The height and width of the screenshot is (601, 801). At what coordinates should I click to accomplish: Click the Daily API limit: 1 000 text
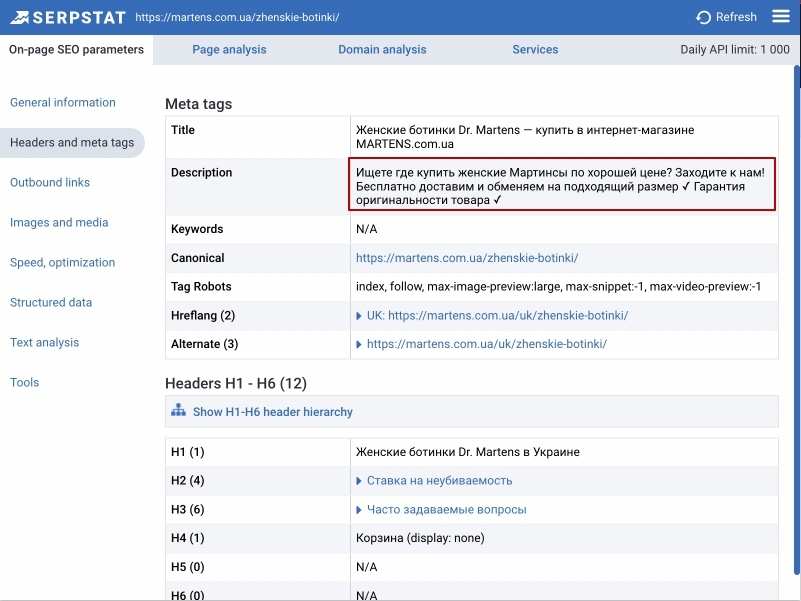[735, 50]
